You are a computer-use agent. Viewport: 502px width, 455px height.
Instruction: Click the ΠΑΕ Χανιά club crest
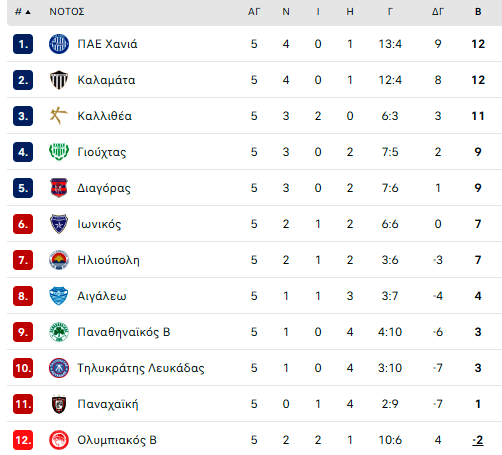coord(59,44)
